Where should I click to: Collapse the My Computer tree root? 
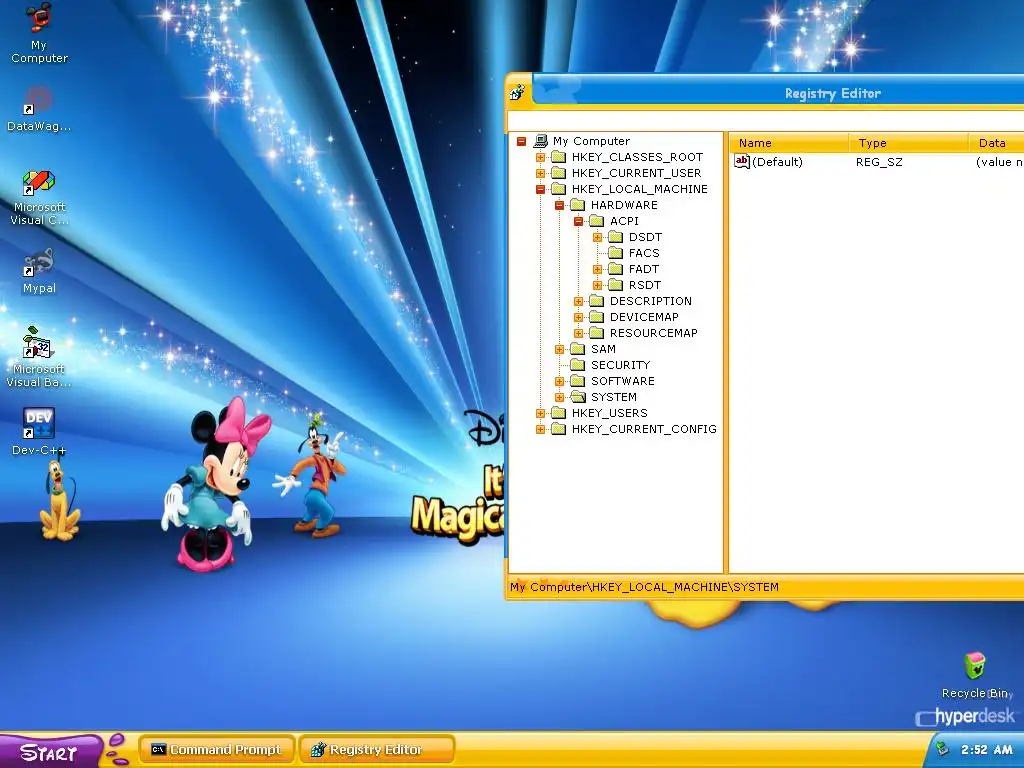tap(521, 141)
